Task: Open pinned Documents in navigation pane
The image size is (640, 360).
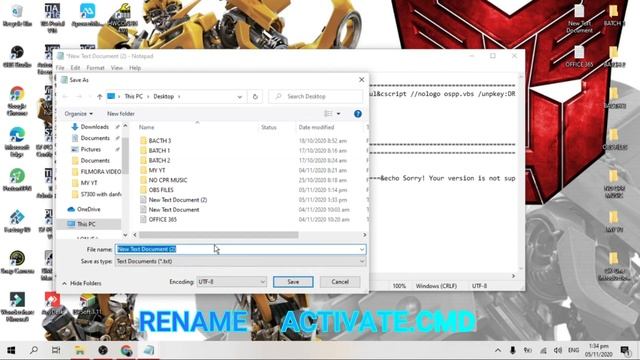Action: [95, 138]
